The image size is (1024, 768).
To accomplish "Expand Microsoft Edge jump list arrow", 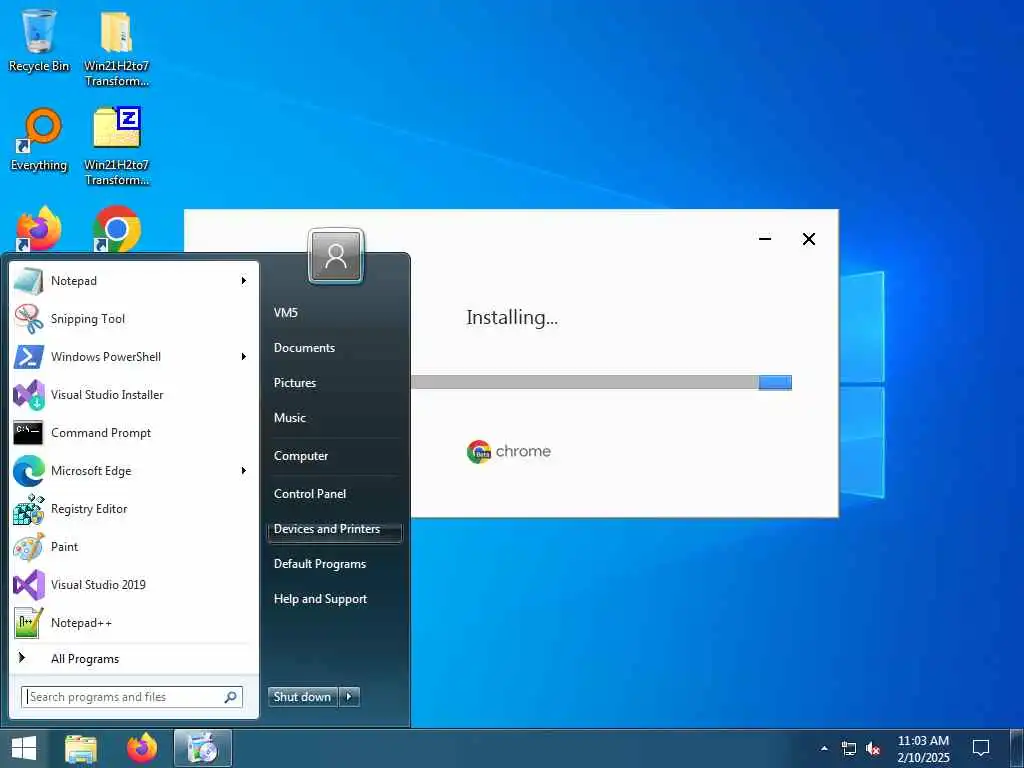I will click(x=244, y=471).
